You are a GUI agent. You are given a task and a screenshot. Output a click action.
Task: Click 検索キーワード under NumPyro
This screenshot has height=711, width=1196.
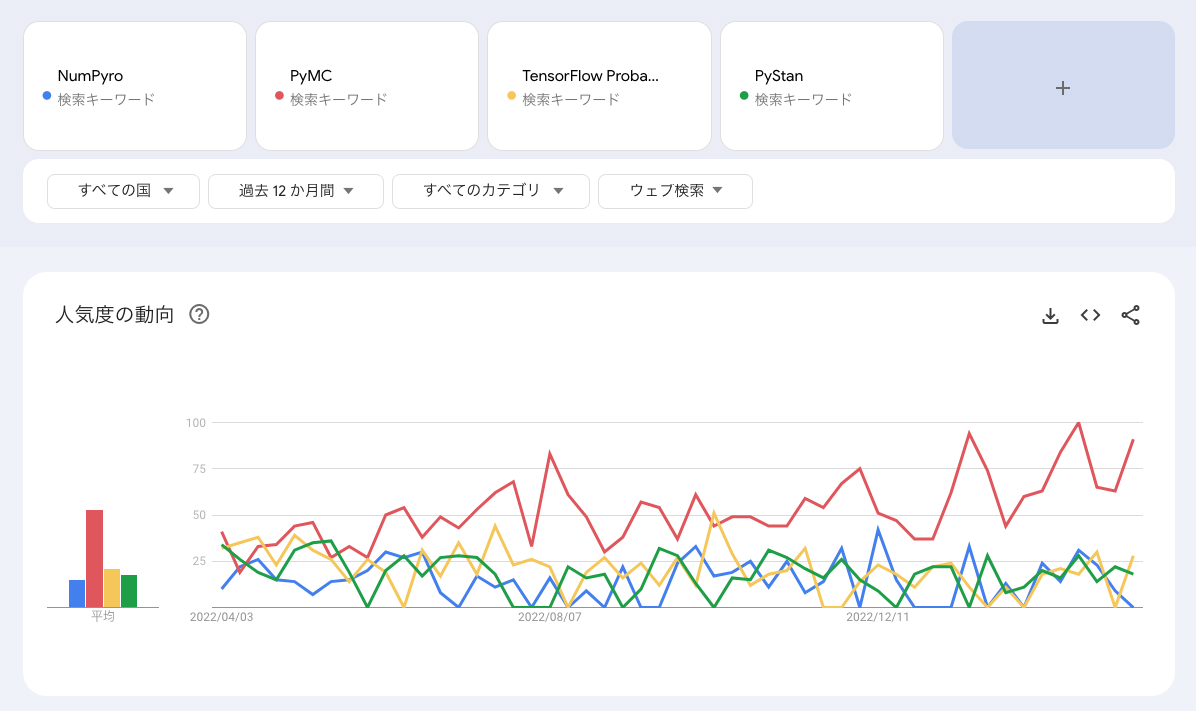point(106,99)
